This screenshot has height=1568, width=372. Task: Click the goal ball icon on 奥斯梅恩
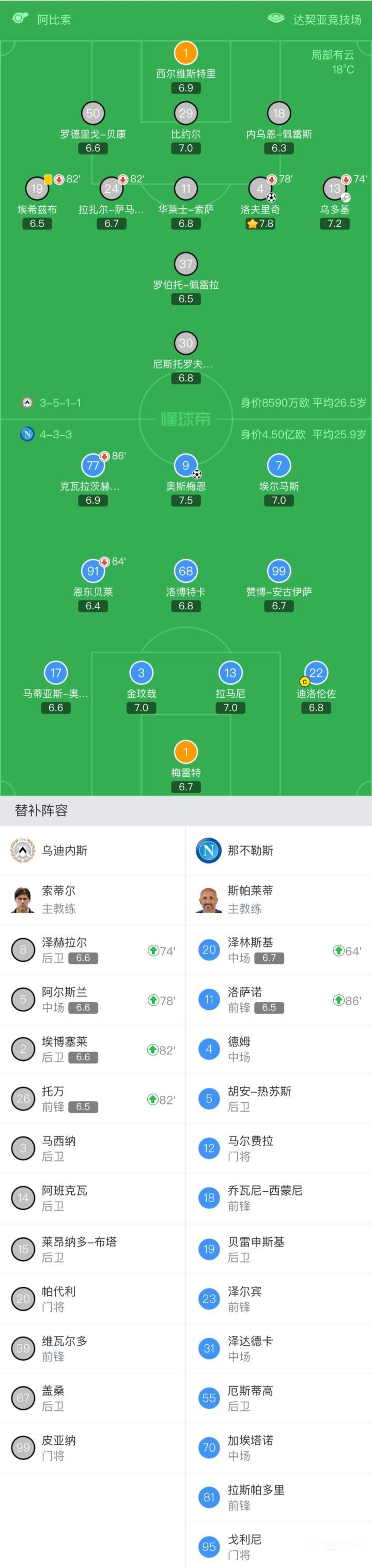(x=197, y=473)
